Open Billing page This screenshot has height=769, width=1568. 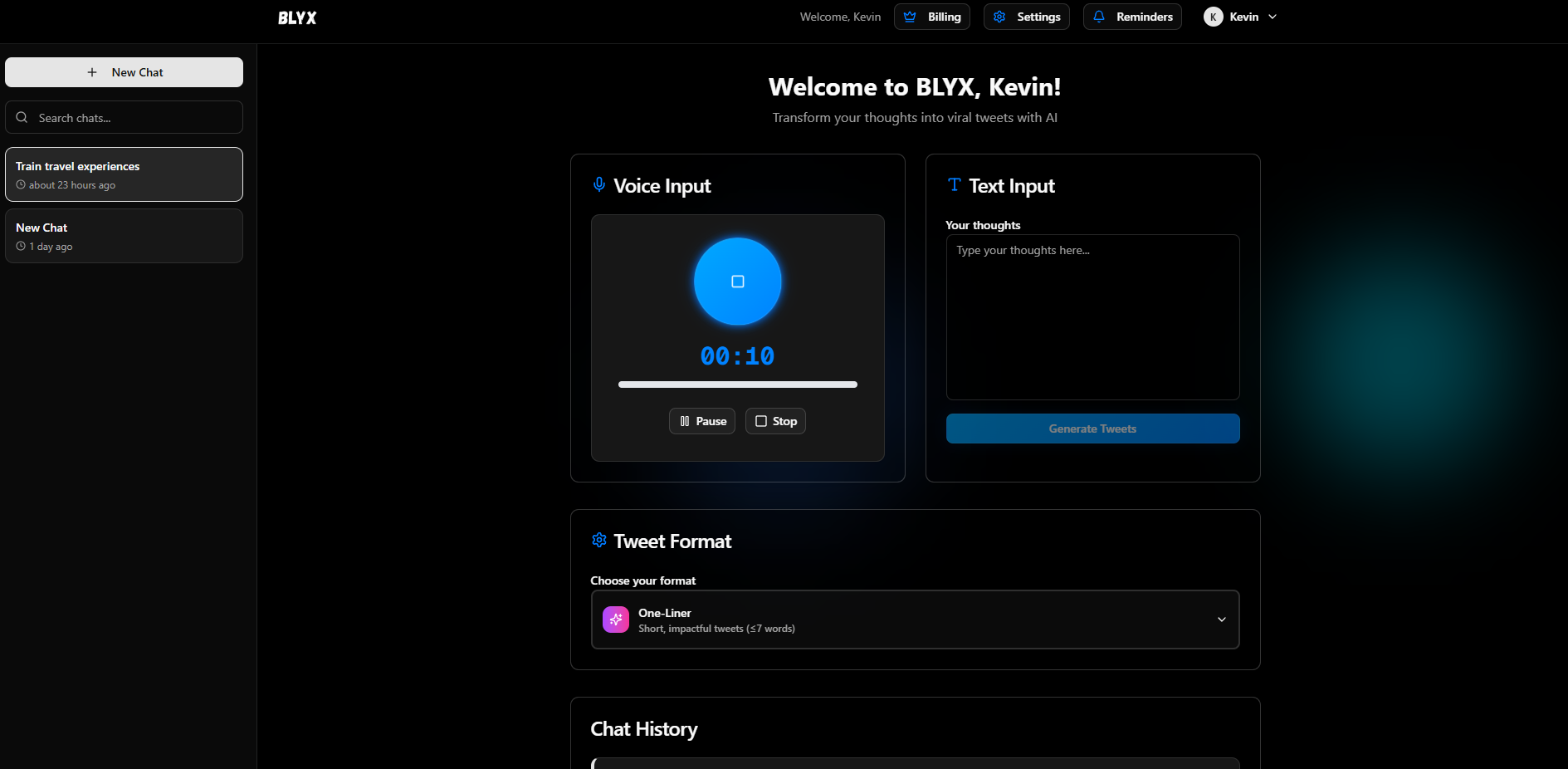(x=932, y=17)
